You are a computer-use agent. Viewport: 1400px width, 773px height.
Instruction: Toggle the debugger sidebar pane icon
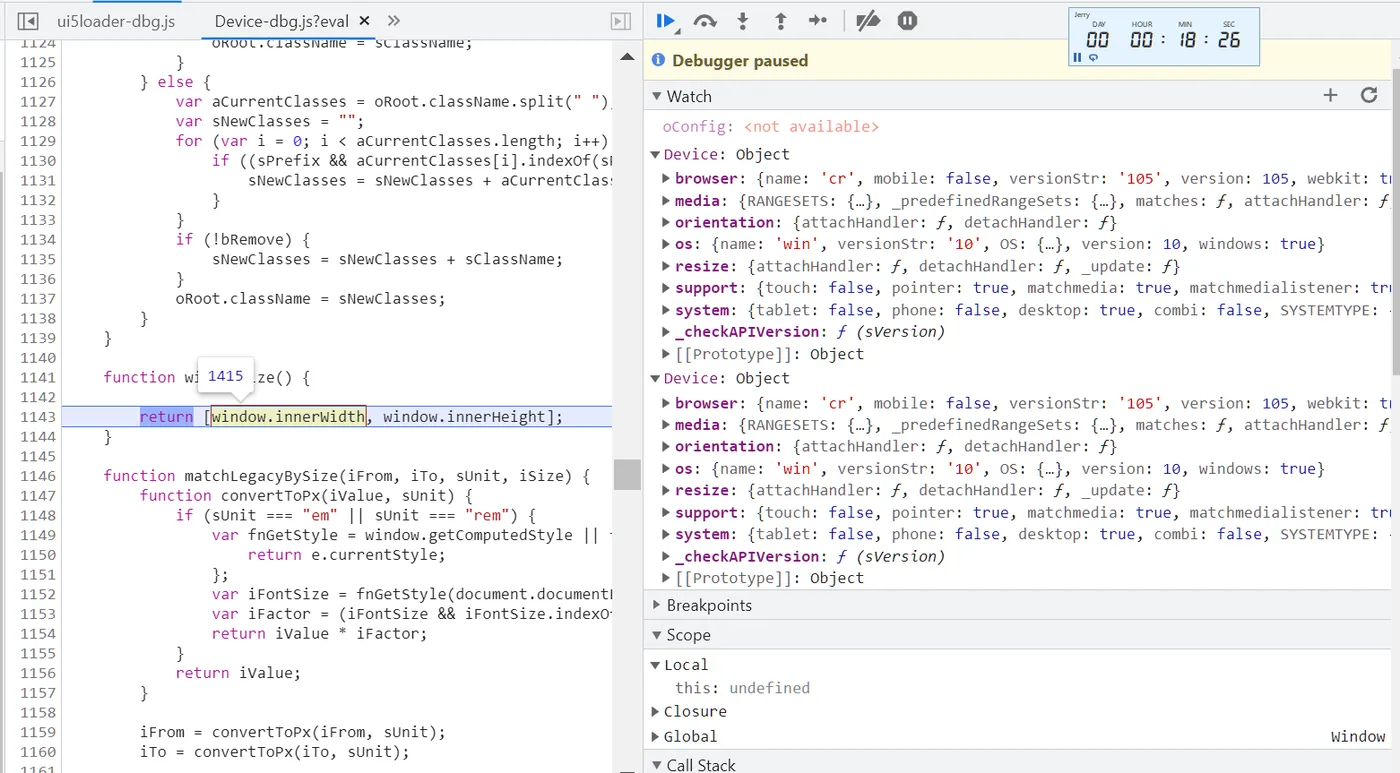621,21
